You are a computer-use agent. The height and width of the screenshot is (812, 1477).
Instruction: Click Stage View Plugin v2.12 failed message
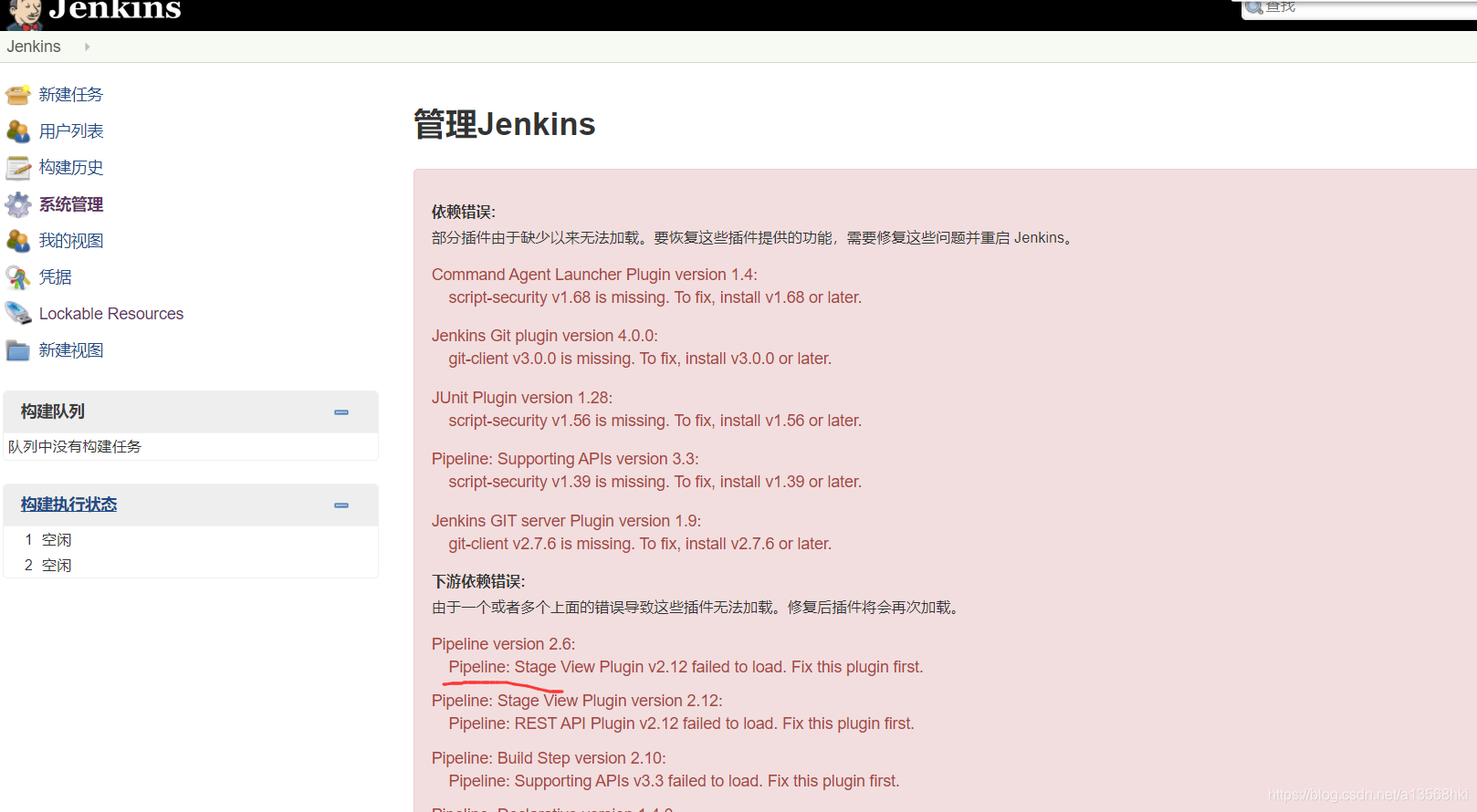point(686,667)
